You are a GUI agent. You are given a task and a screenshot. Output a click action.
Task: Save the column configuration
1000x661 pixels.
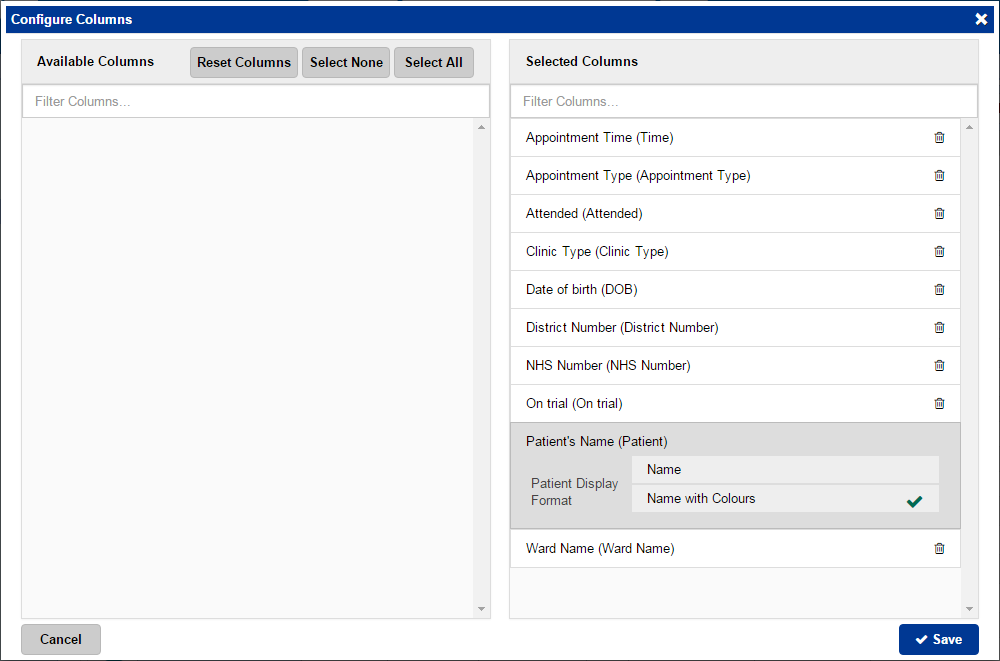(938, 640)
